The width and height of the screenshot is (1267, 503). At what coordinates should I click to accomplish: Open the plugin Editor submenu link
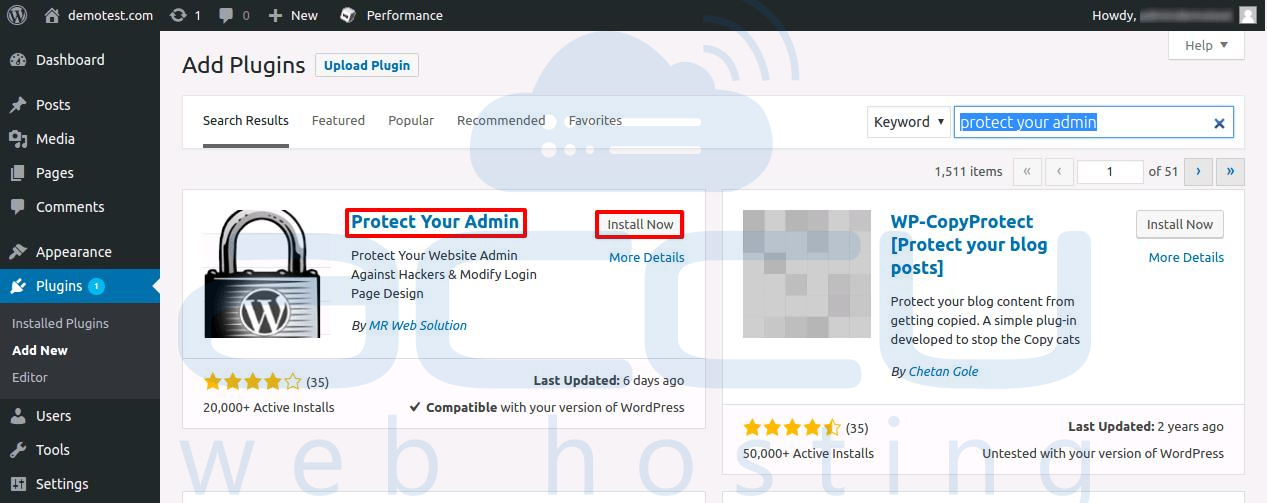pyautogui.click(x=30, y=377)
